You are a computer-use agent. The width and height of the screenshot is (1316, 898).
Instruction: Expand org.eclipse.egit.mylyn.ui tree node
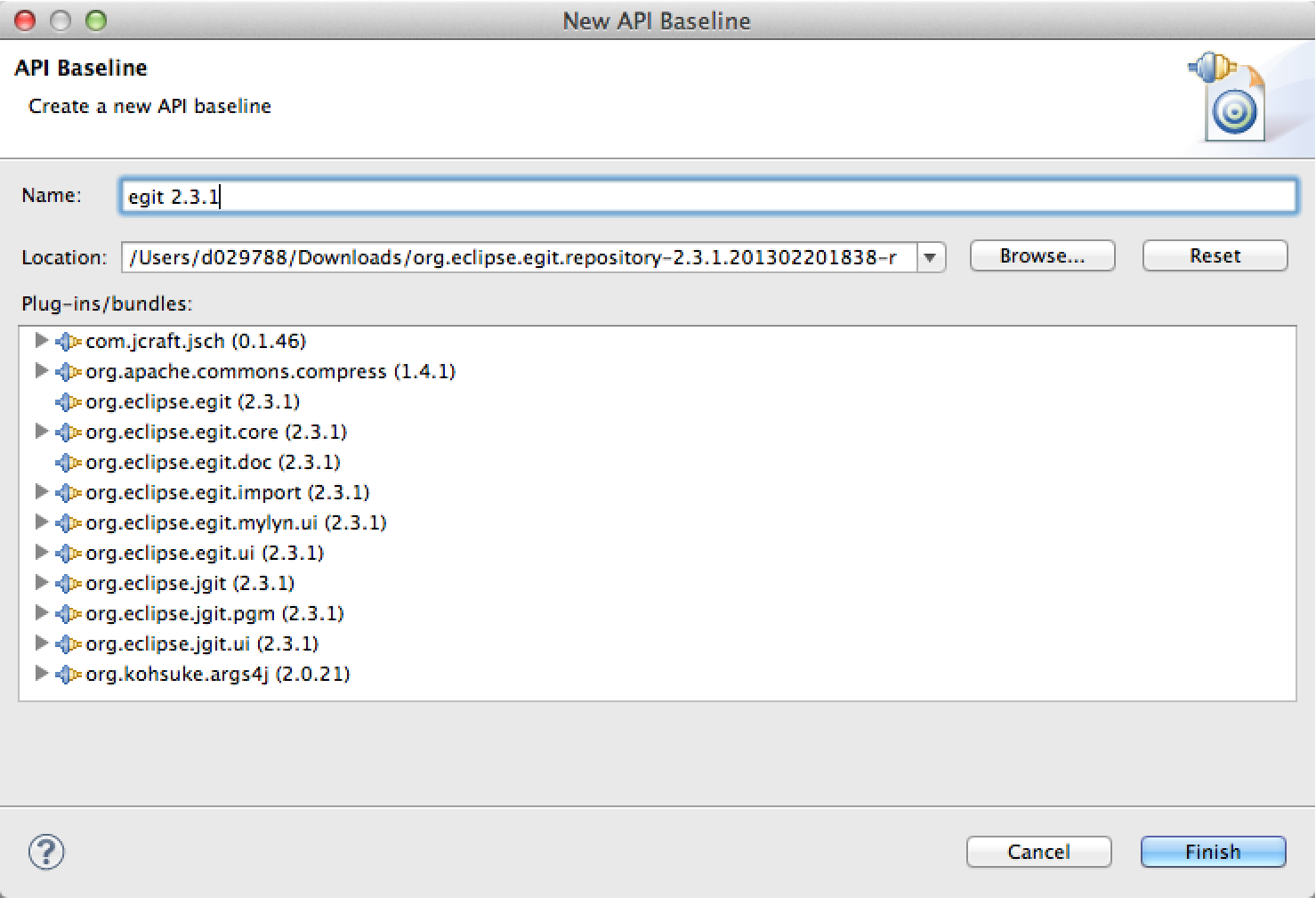click(41, 522)
